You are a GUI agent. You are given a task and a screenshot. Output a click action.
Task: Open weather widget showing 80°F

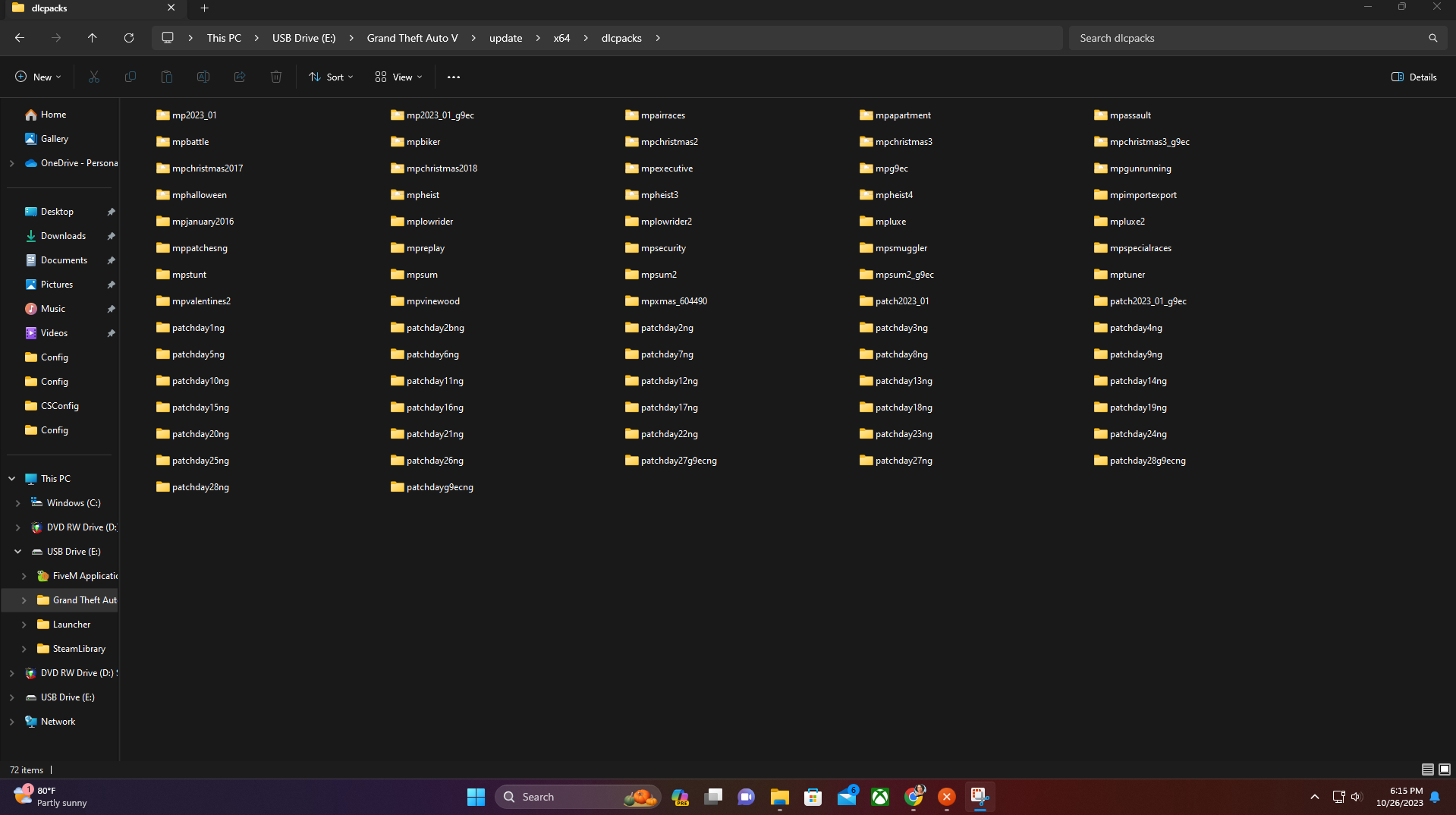coord(52,797)
